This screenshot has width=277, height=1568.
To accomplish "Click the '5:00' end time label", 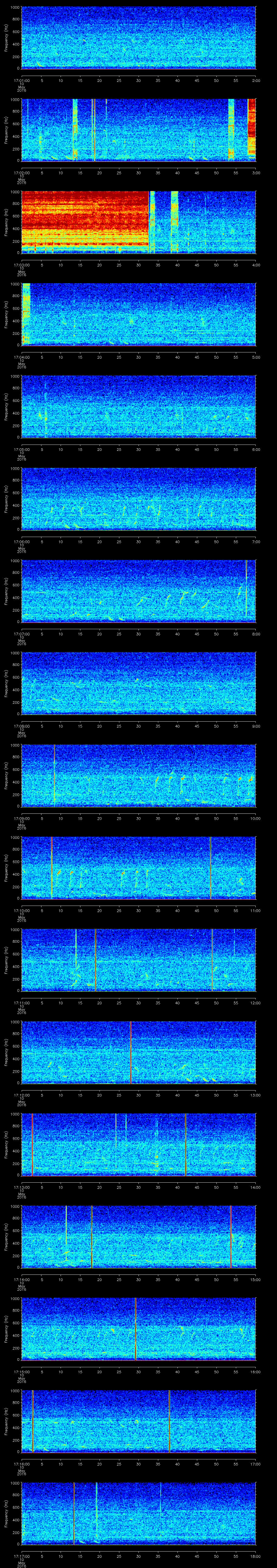I will point(256,357).
